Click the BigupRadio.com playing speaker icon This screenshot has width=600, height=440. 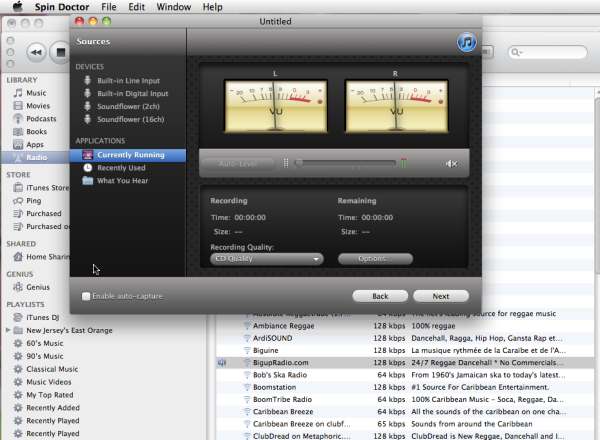click(x=222, y=363)
